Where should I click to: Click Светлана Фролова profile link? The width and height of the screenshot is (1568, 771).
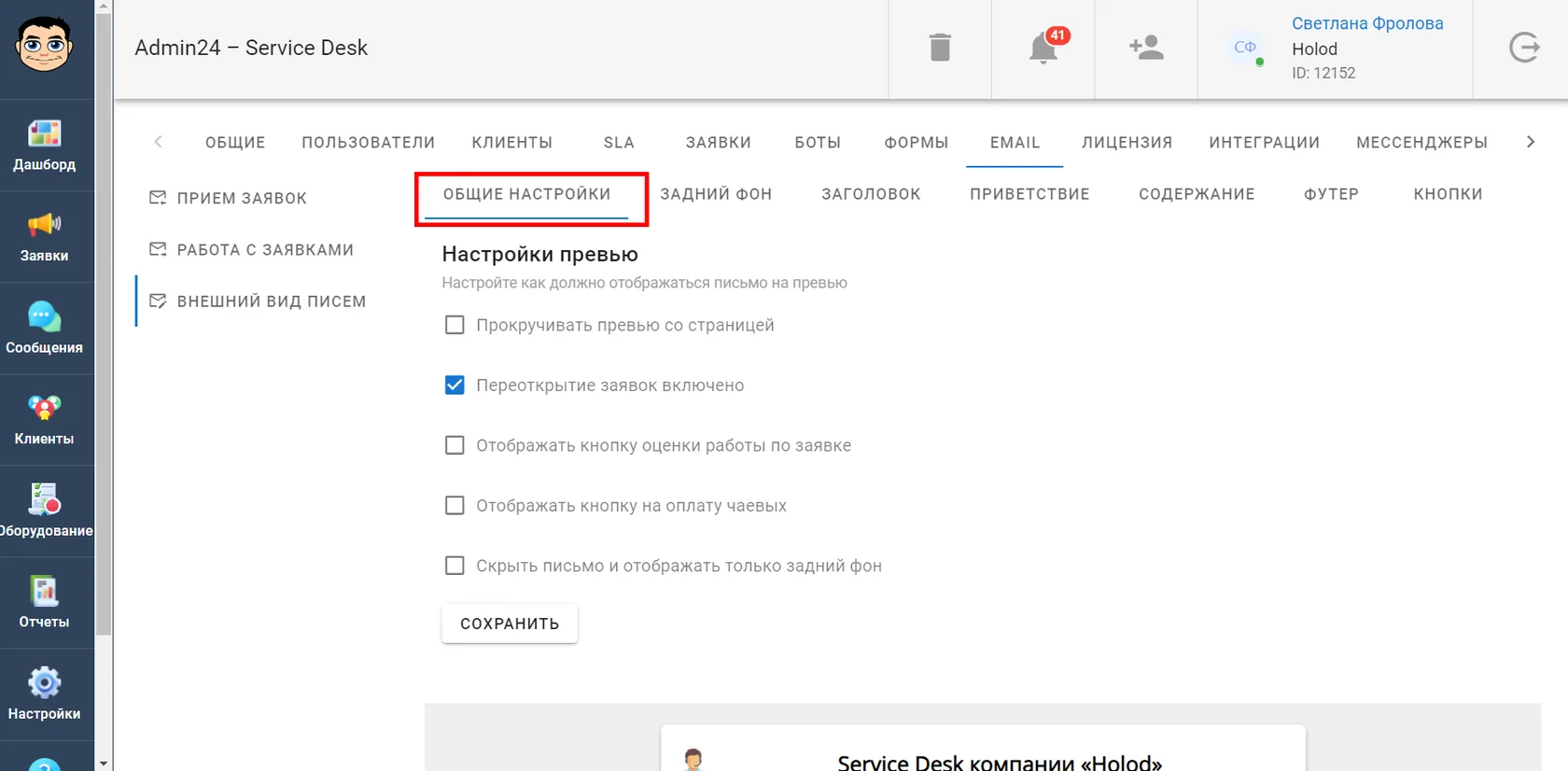tap(1367, 23)
